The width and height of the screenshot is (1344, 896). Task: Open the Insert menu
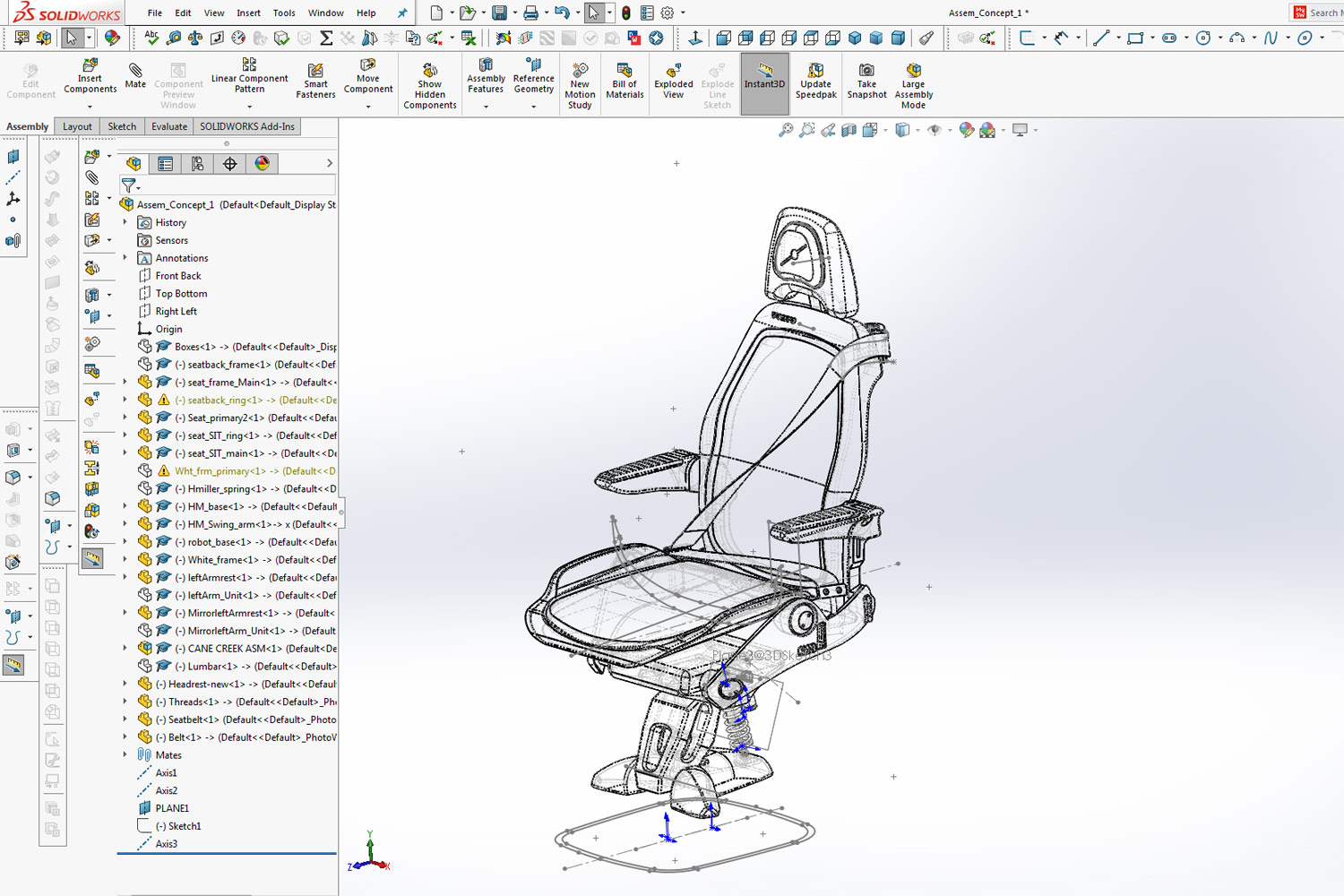click(x=248, y=13)
